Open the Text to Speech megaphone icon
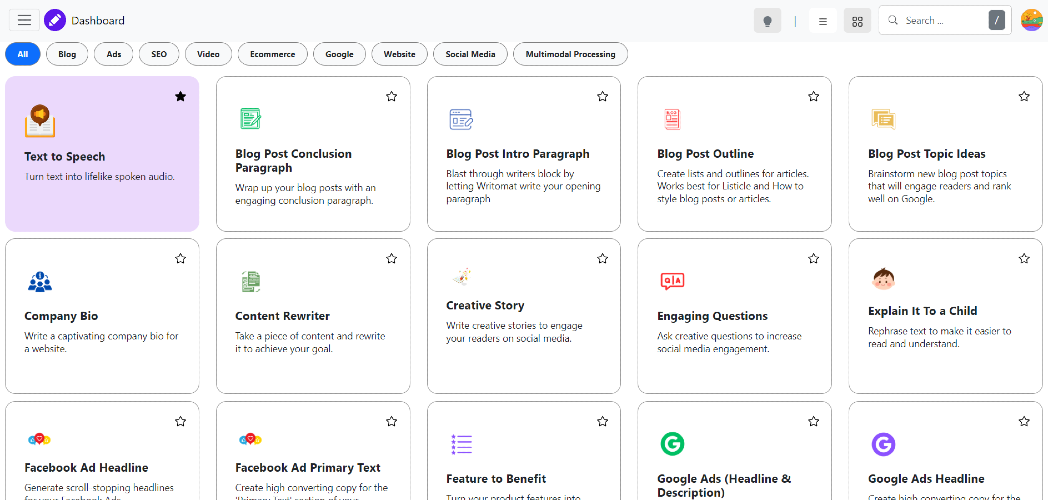Screen dimensions: 1048x500 [x=39, y=120]
